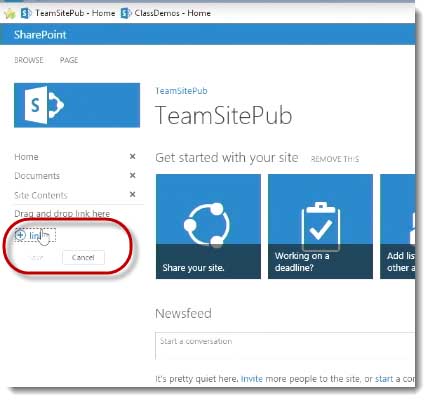The width and height of the screenshot is (430, 402).
Task: Click the Start a conversation box
Action: click(285, 345)
